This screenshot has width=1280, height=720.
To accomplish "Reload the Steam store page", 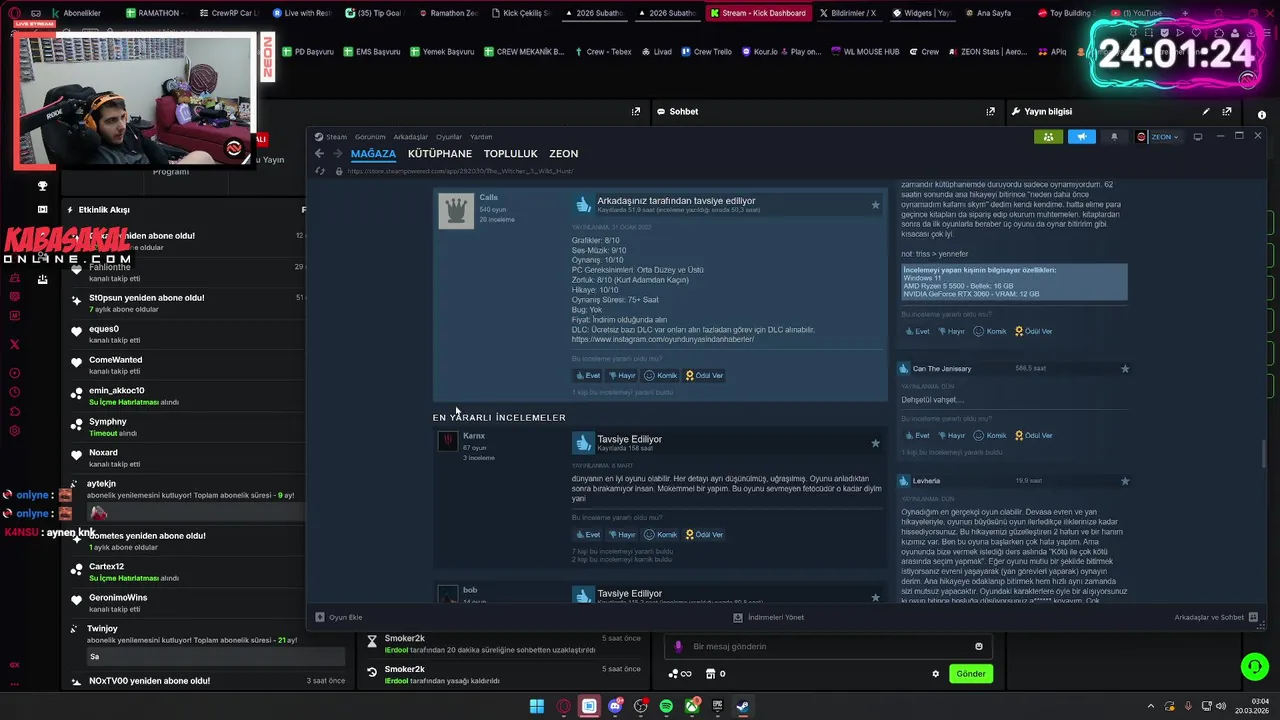I will pyautogui.click(x=320, y=171).
